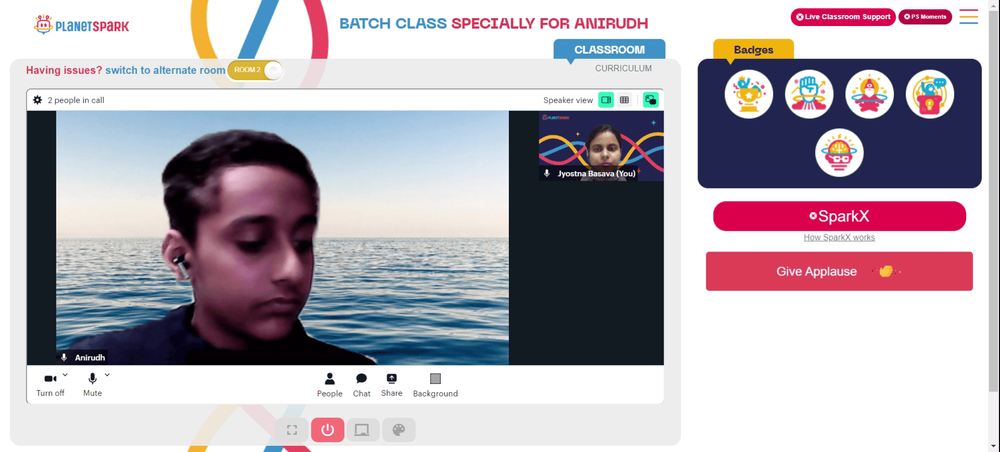Open Live Classroom Support

tap(843, 17)
